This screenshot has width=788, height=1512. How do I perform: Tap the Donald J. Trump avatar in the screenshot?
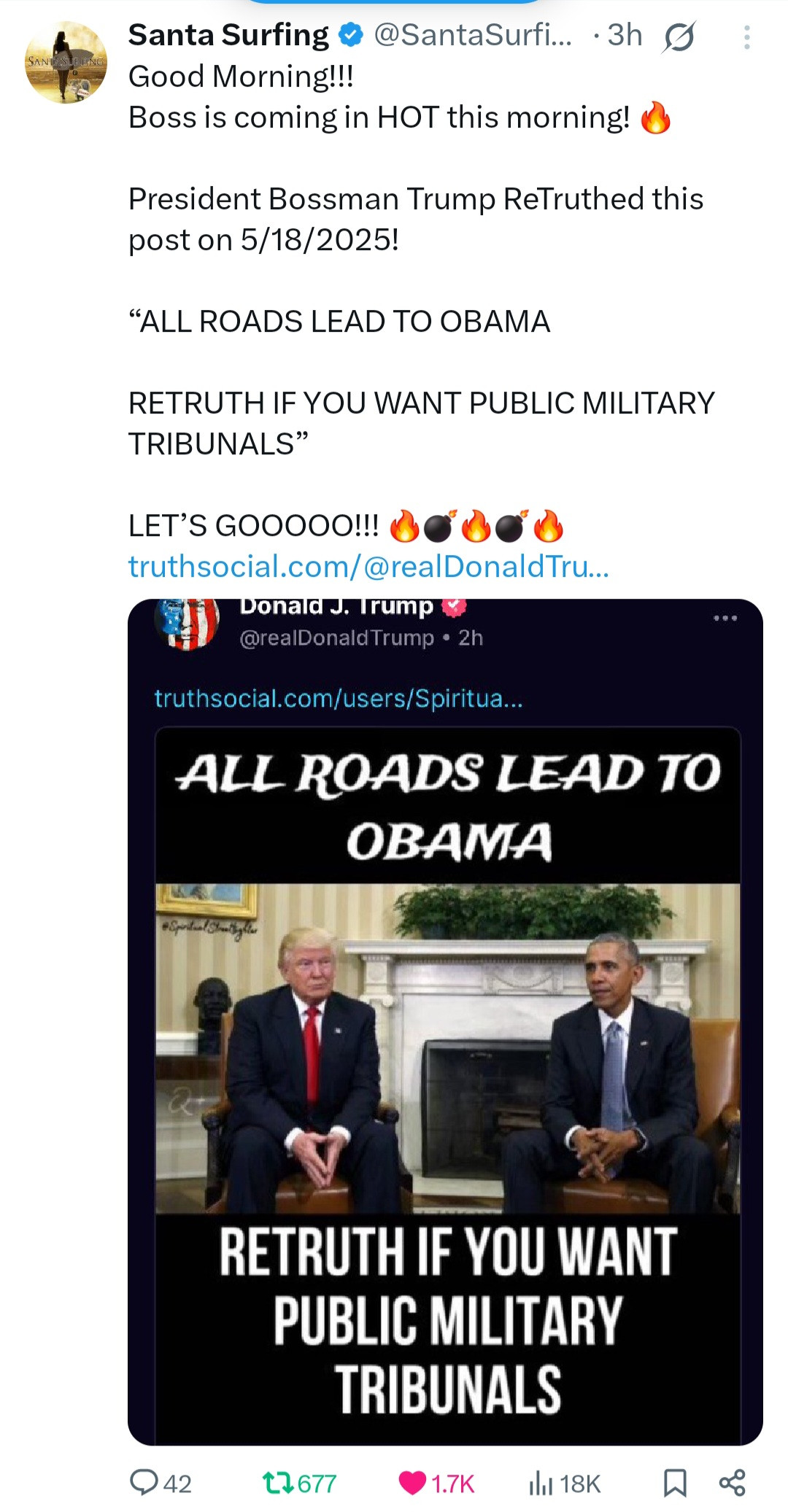187,622
